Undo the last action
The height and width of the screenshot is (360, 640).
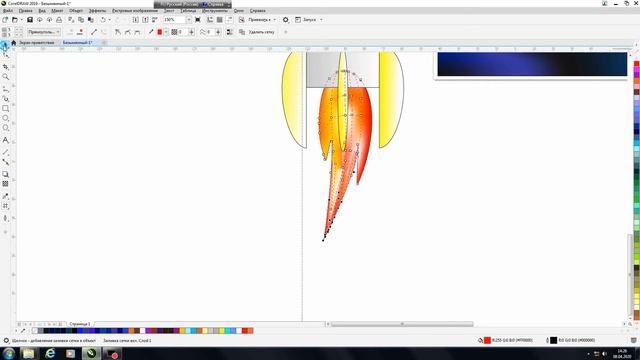coord(103,20)
